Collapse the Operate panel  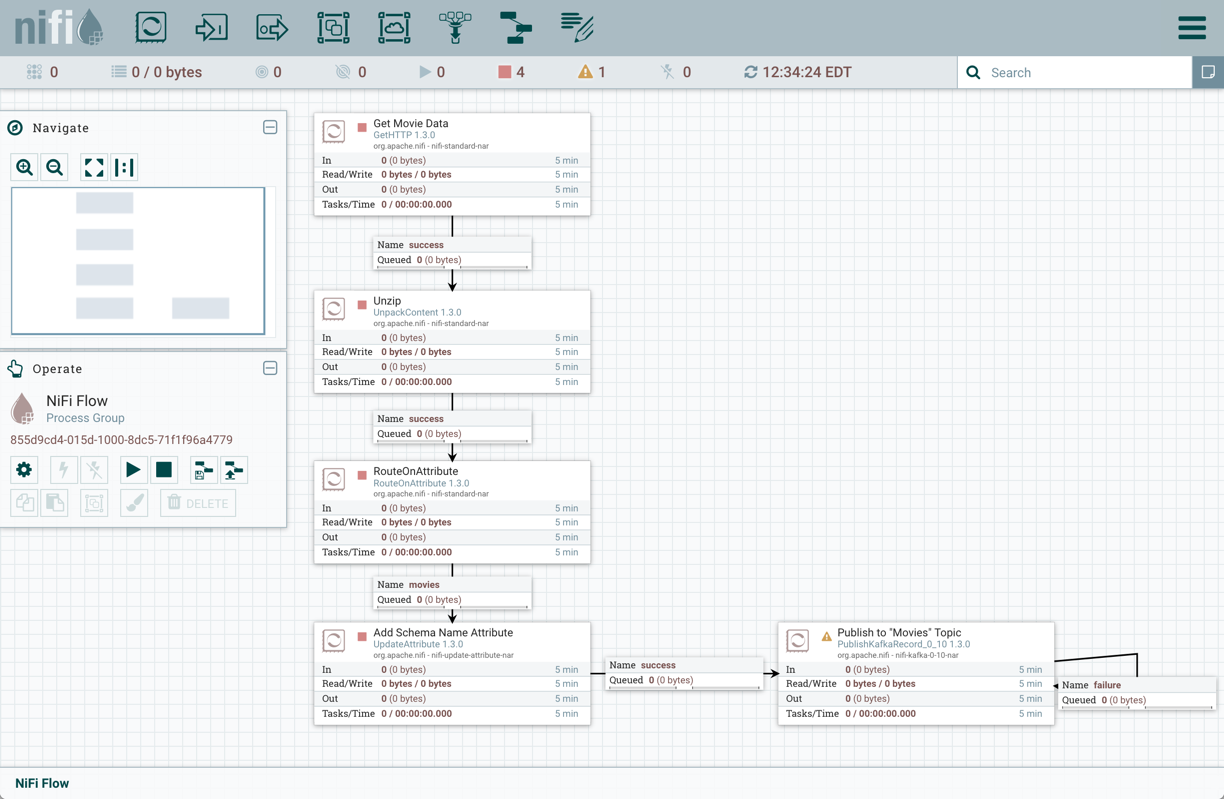coord(270,368)
